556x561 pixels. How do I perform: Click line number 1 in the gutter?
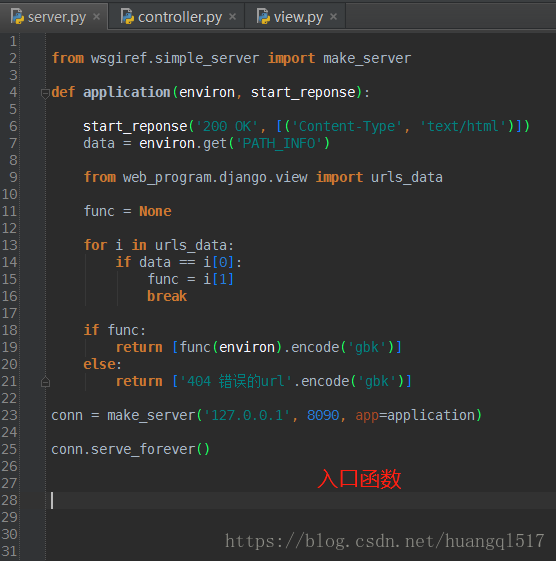13,42
